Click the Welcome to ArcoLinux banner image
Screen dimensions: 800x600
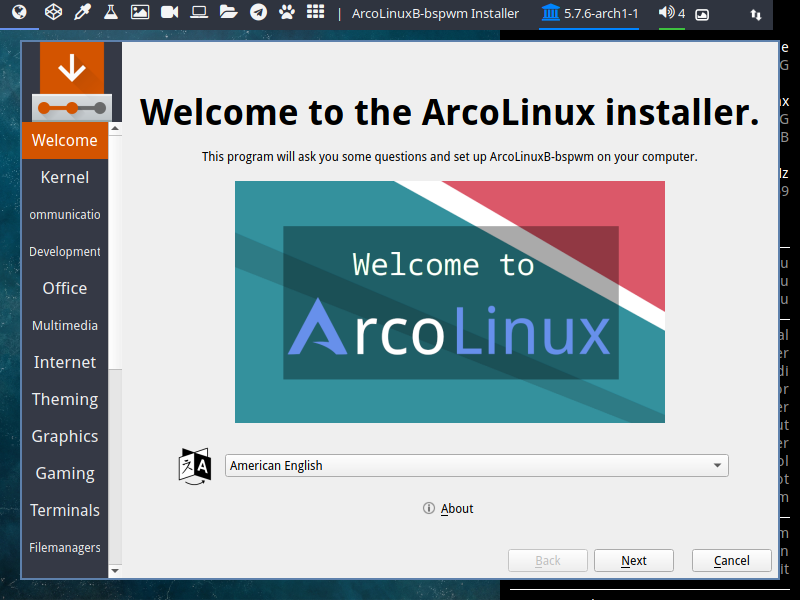pos(449,302)
